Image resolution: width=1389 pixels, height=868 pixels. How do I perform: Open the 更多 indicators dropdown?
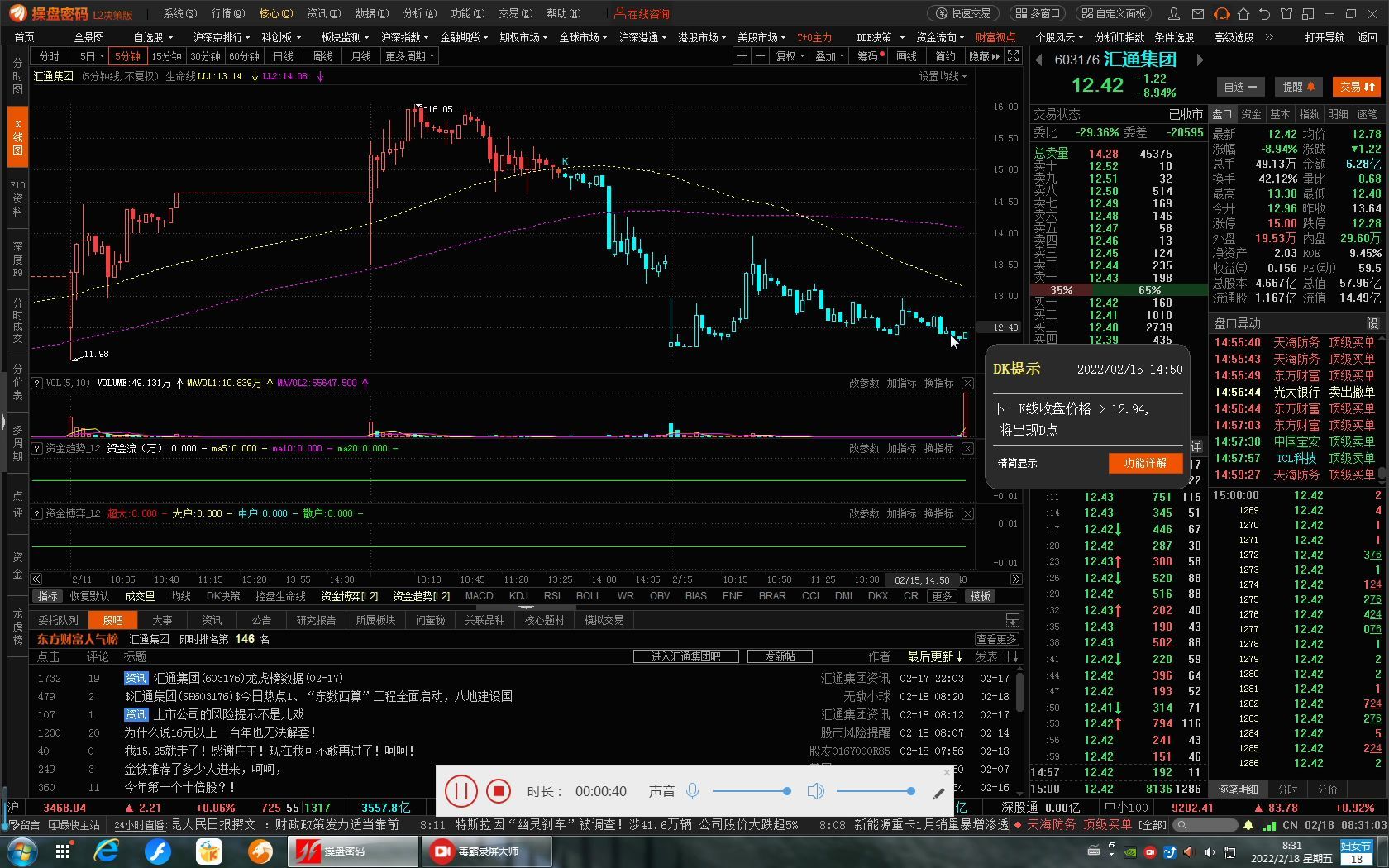click(x=942, y=596)
